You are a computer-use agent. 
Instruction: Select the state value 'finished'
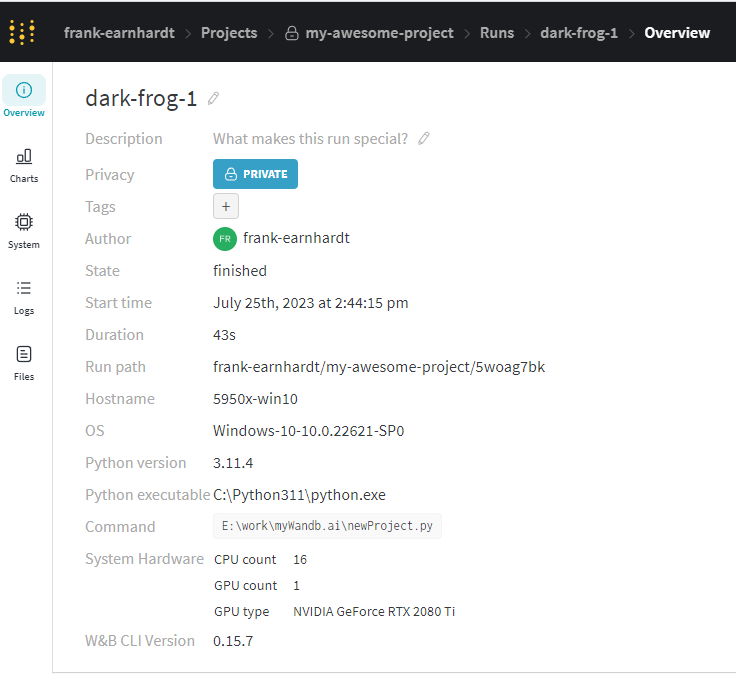tap(240, 271)
